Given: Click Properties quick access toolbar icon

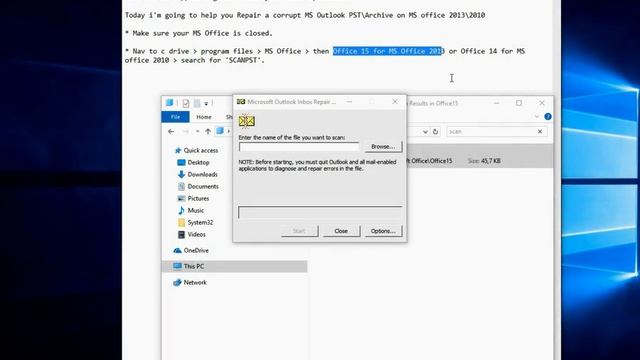Looking at the screenshot, I should click(x=186, y=103).
